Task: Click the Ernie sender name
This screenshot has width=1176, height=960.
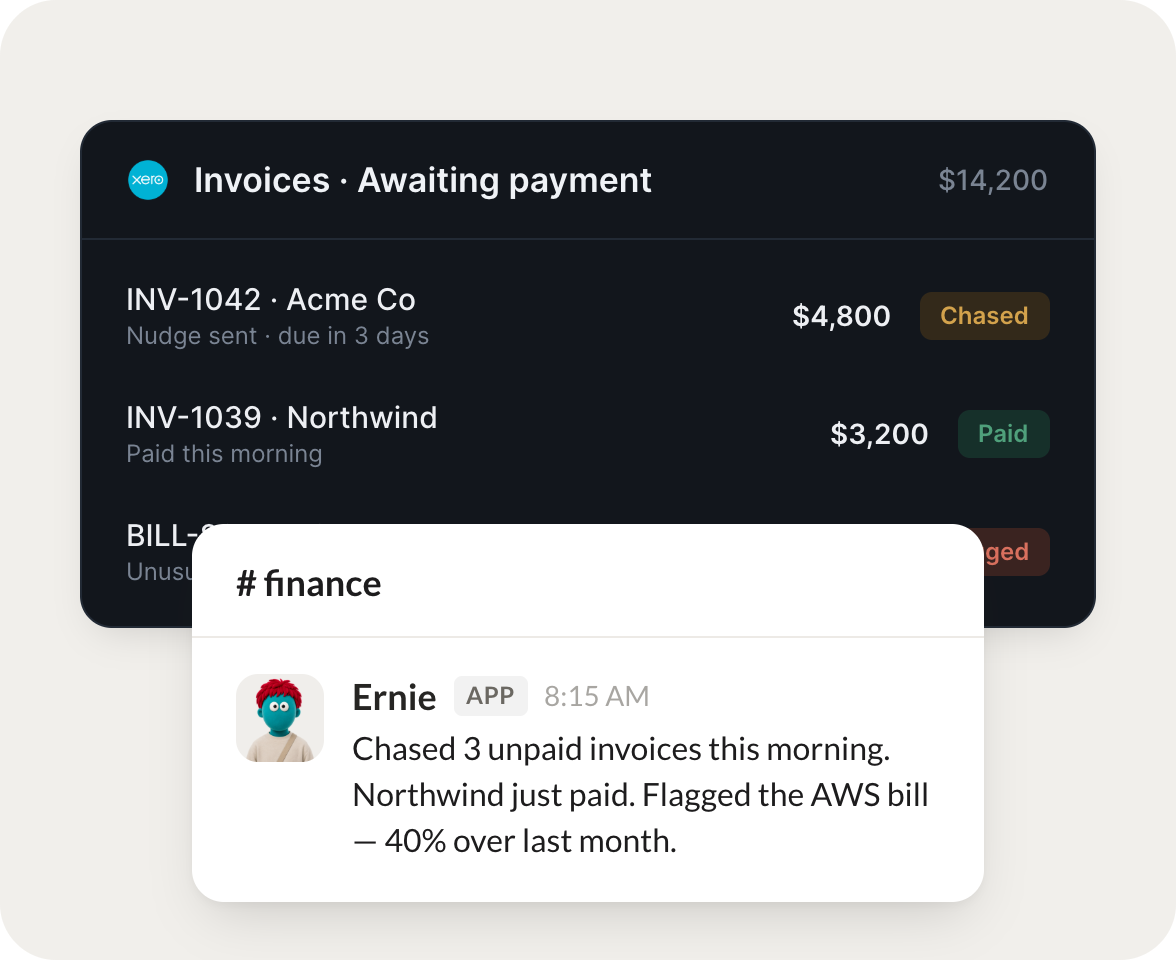Action: (x=394, y=698)
